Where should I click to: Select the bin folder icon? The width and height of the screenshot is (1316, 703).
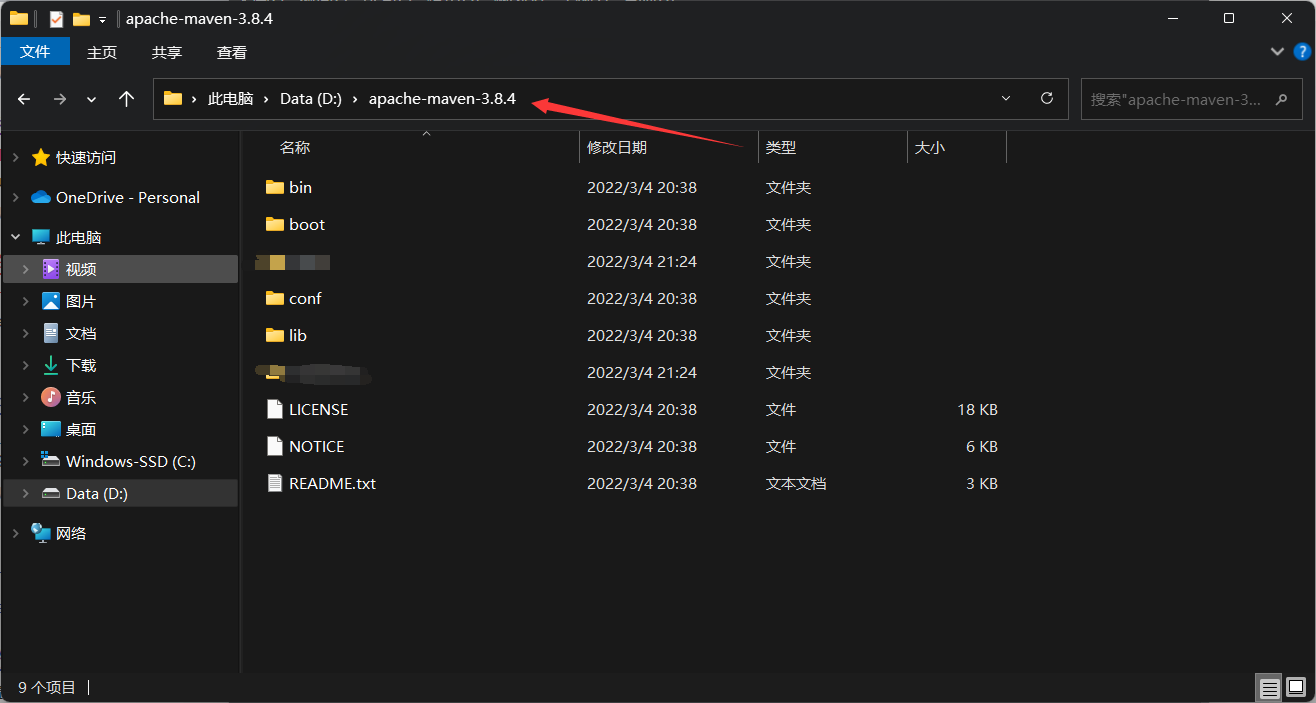(275, 187)
